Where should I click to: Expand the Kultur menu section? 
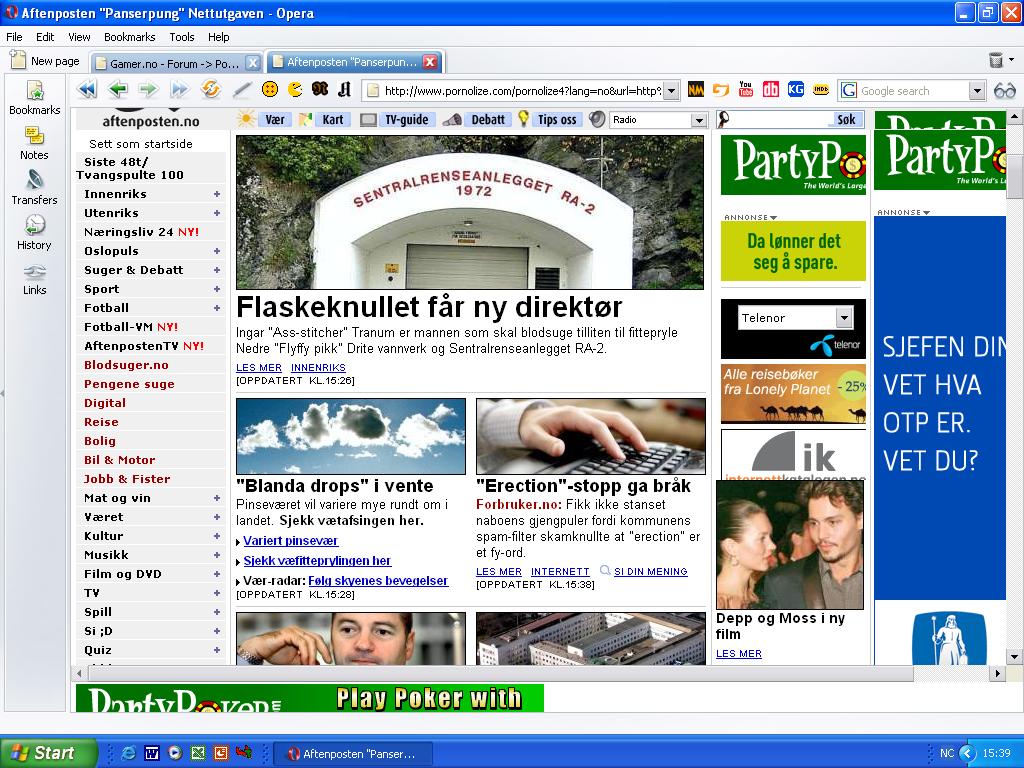[217, 536]
